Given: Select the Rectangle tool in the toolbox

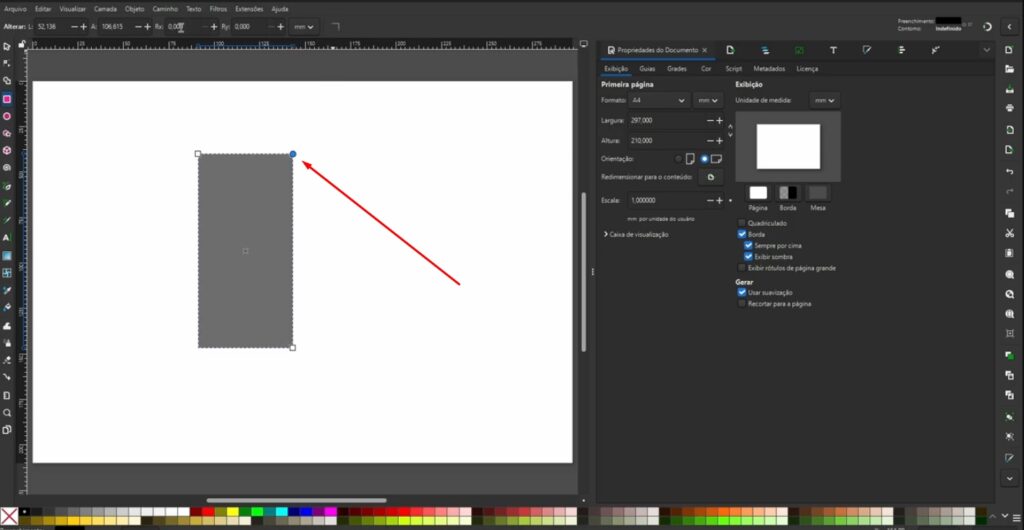Looking at the screenshot, I should pyautogui.click(x=7, y=99).
